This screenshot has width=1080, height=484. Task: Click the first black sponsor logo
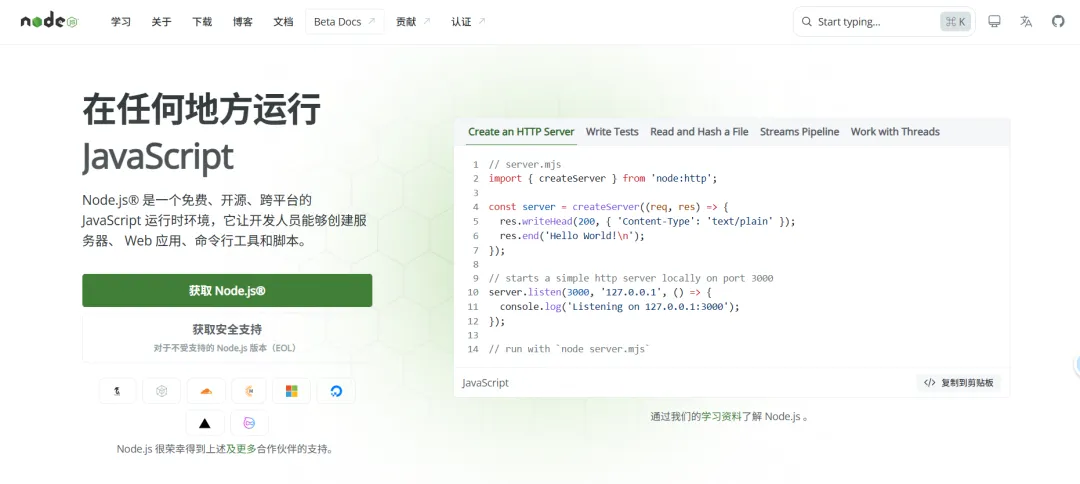coord(118,391)
